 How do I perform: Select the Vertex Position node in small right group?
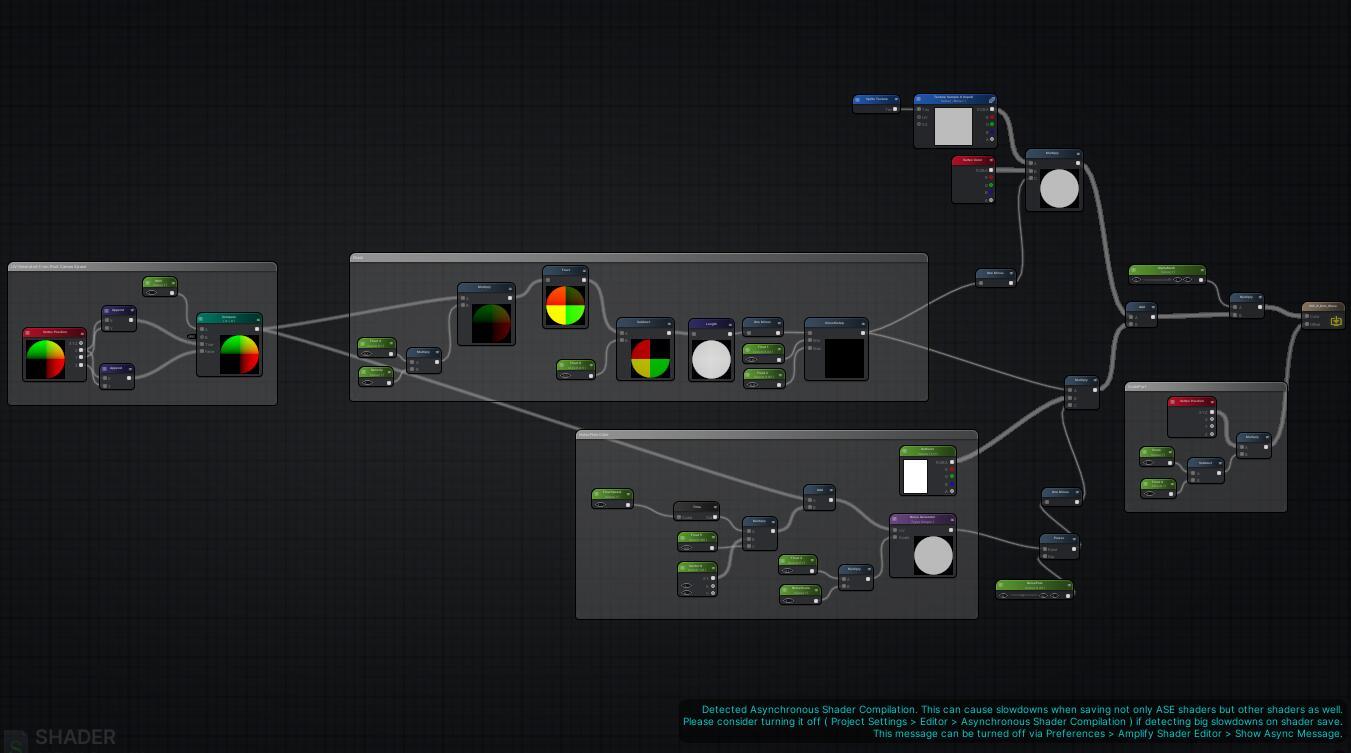coord(1192,417)
